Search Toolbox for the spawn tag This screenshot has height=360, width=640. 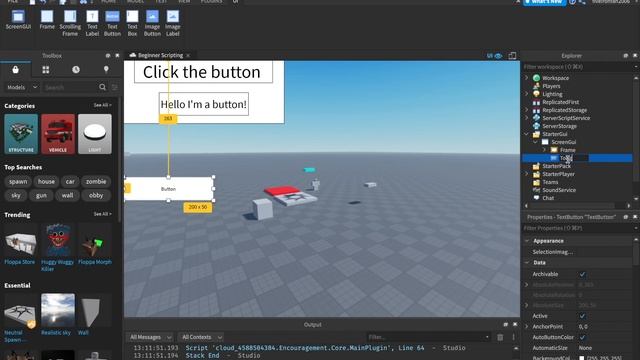click(x=18, y=181)
